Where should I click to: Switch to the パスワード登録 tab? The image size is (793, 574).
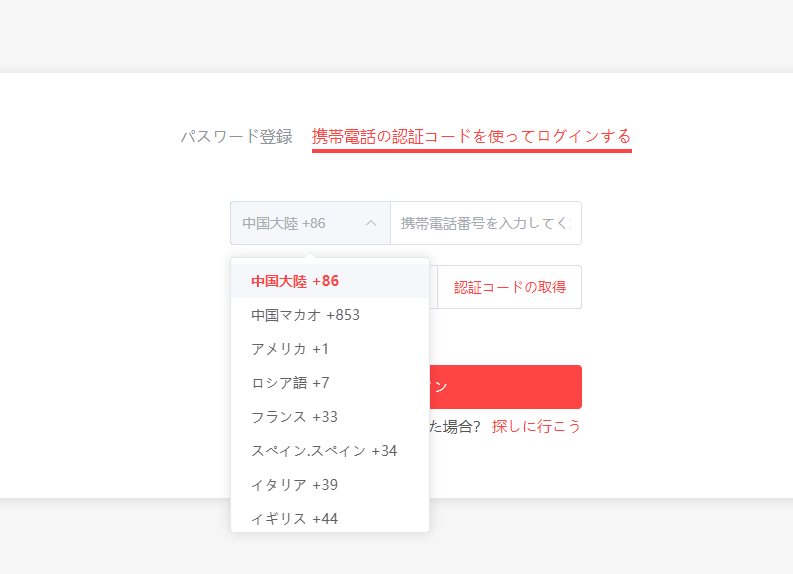click(236, 136)
